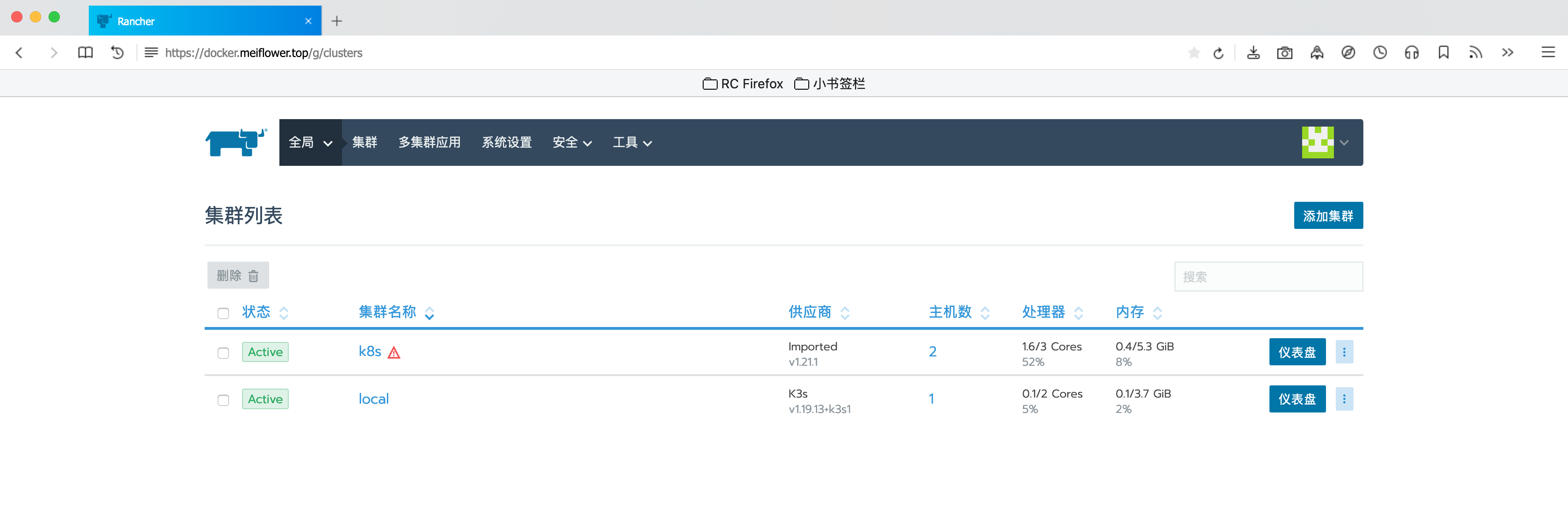Click the Rancher cow logo
The width and height of the screenshot is (1568, 526).
[x=236, y=142]
